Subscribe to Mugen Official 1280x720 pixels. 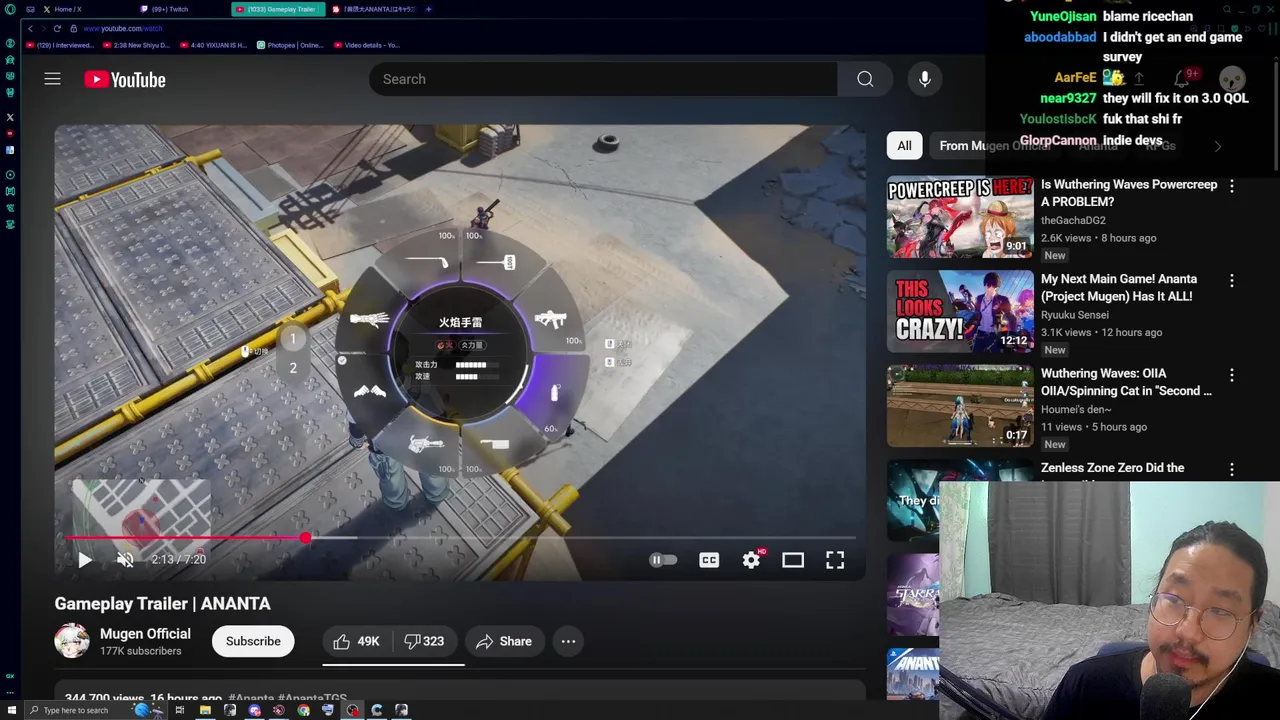(253, 641)
